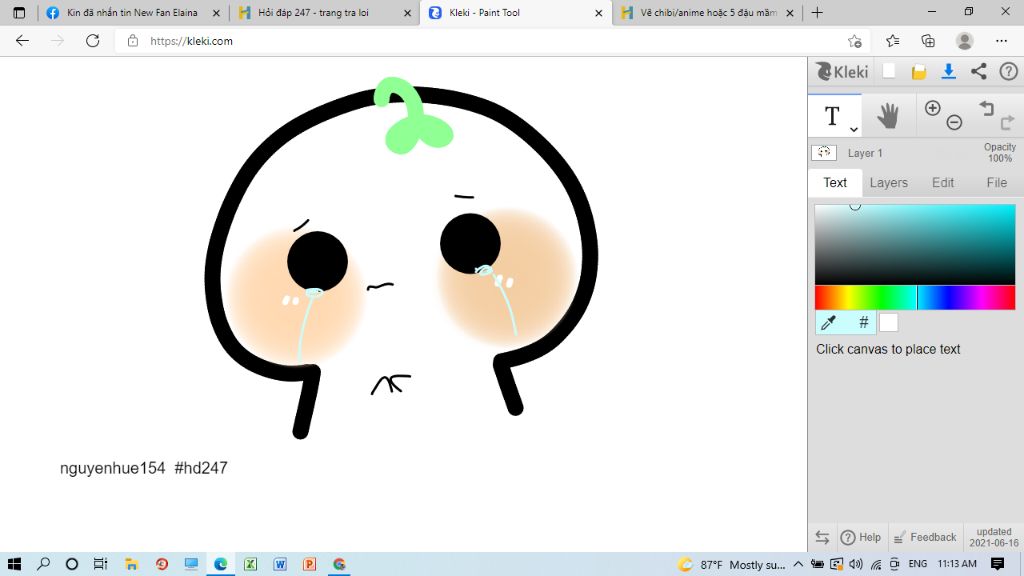Toggle panel side with swap arrows icon
1024x576 pixels.
click(822, 537)
